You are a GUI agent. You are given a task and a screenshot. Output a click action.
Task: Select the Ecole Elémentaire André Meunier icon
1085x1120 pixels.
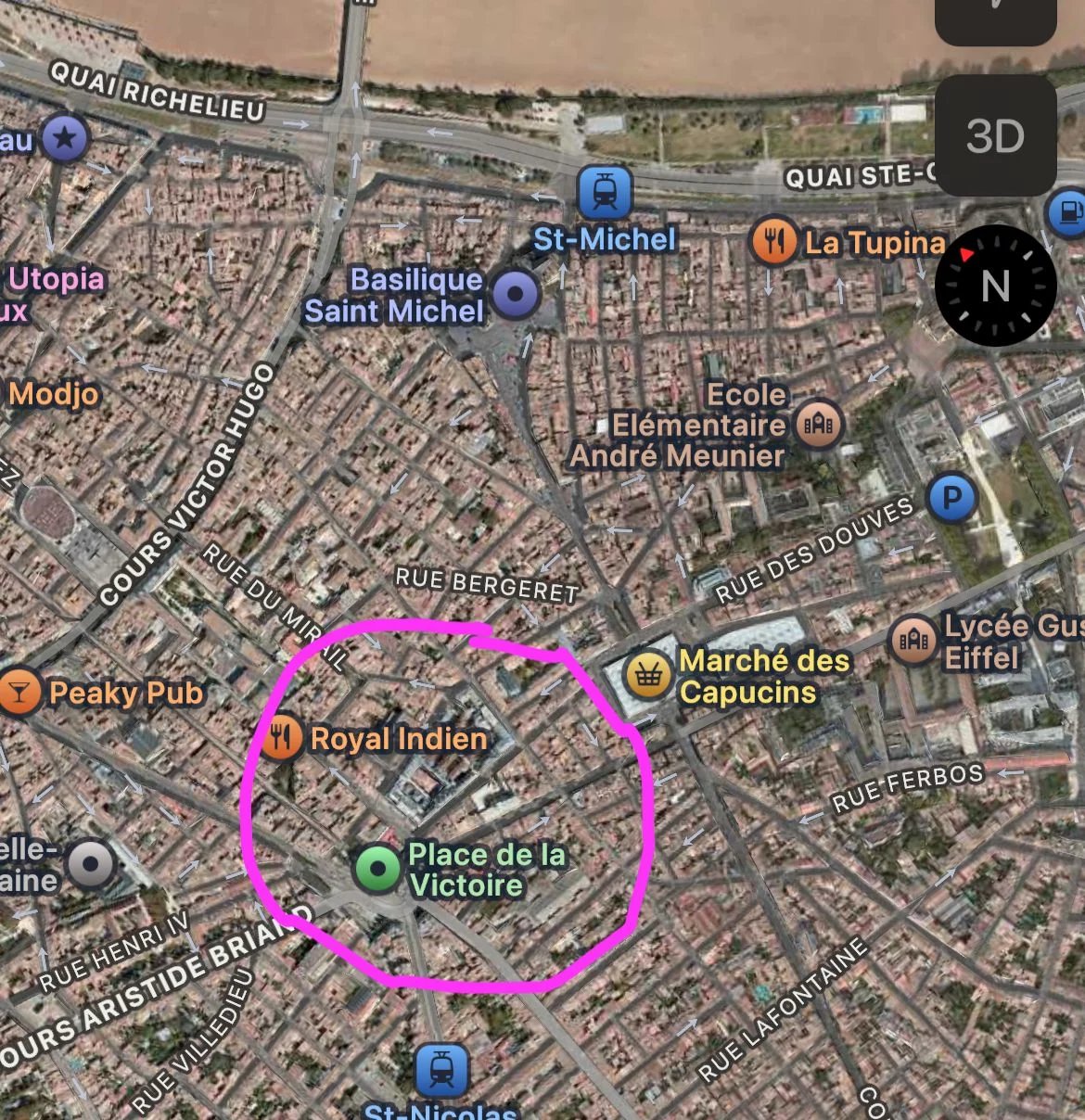tap(819, 425)
